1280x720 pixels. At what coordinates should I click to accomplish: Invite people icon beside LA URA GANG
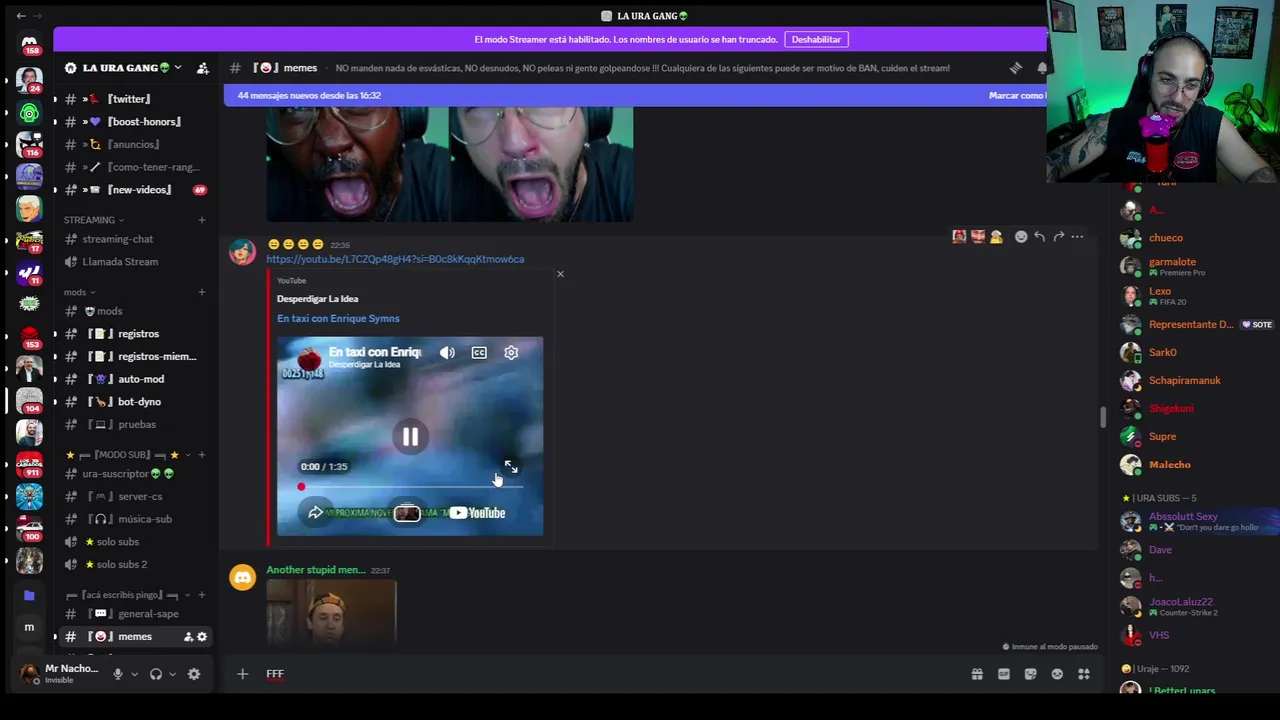pyautogui.click(x=203, y=68)
